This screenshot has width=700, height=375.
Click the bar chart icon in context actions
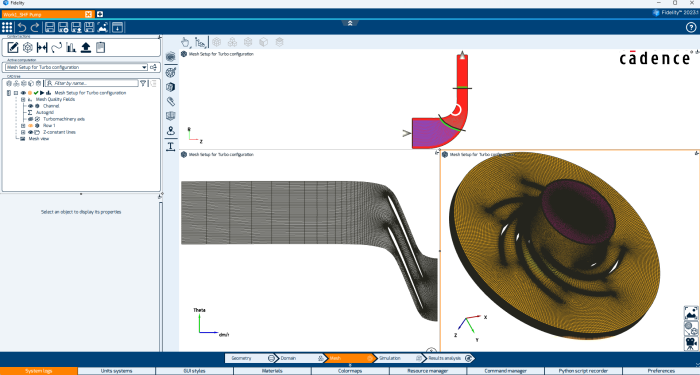pyautogui.click(x=71, y=47)
